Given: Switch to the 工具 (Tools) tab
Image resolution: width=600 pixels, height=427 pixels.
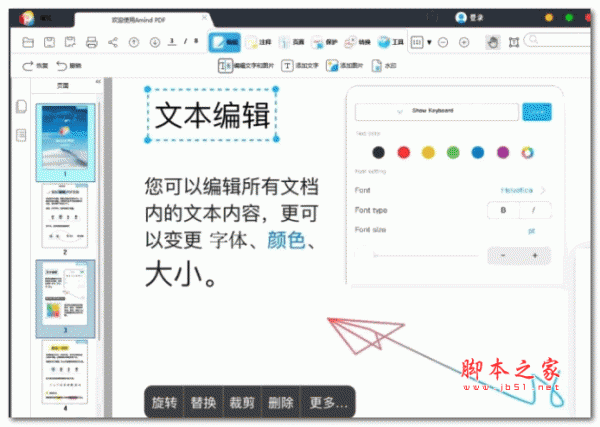Looking at the screenshot, I should pos(391,42).
